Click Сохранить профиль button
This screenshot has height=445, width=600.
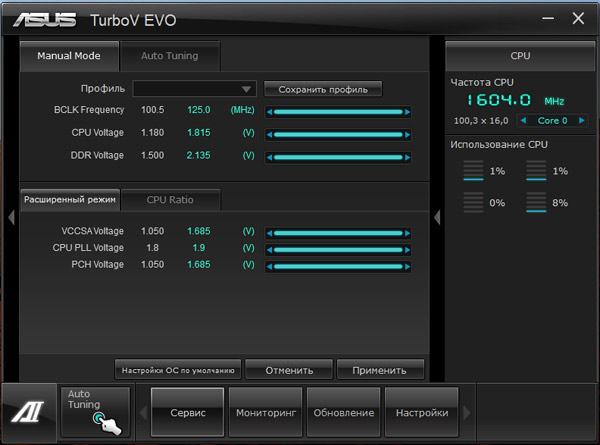(323, 89)
